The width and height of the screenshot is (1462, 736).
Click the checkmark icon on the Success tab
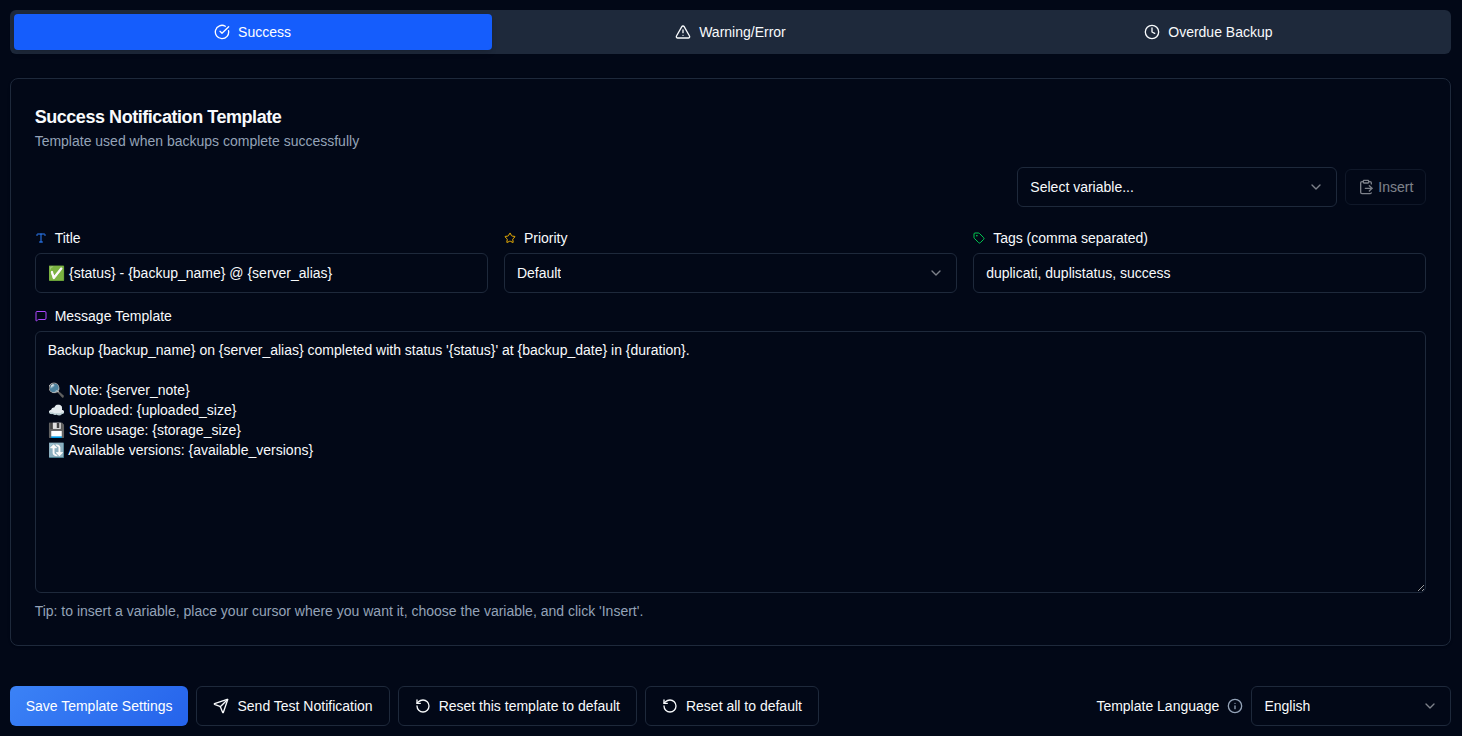[x=221, y=31]
